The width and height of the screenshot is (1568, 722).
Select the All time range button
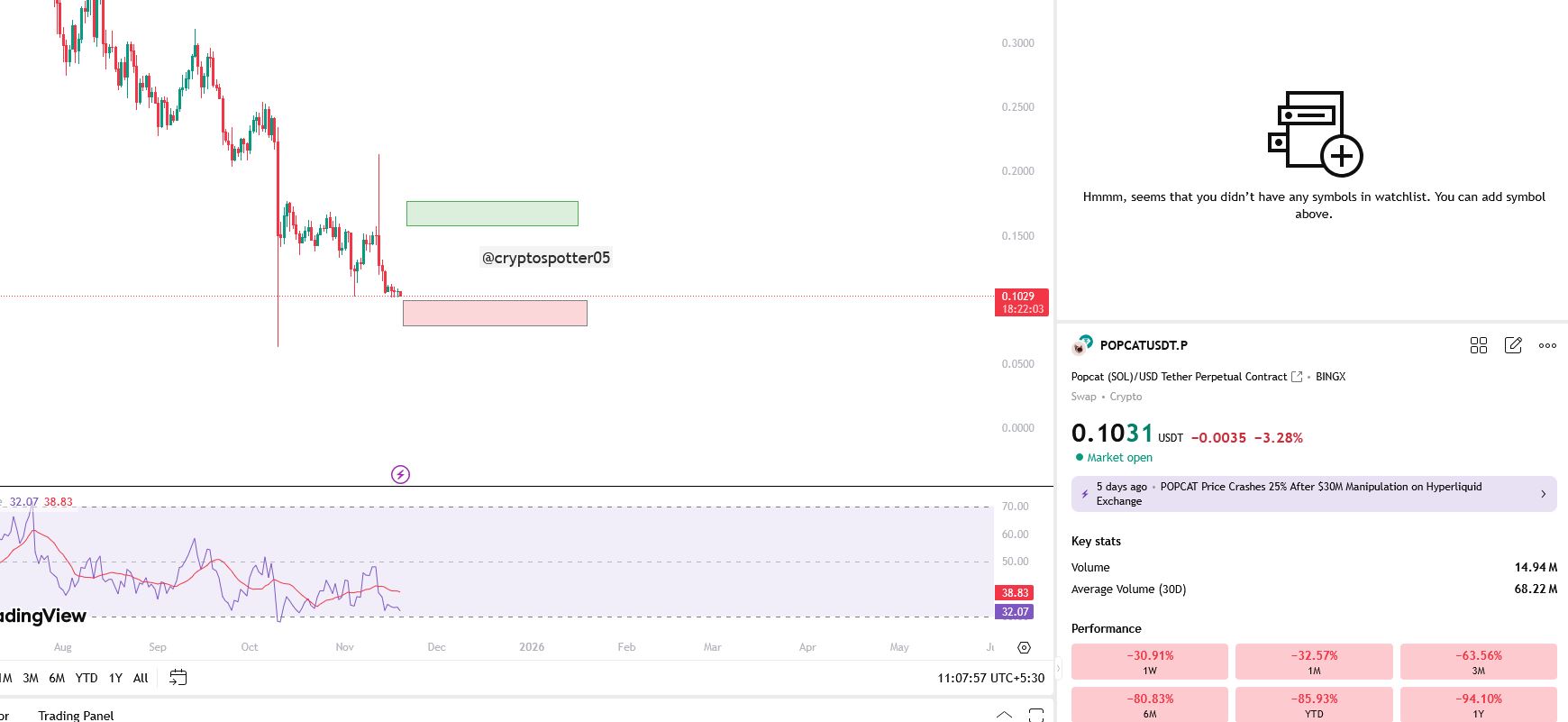tap(141, 678)
